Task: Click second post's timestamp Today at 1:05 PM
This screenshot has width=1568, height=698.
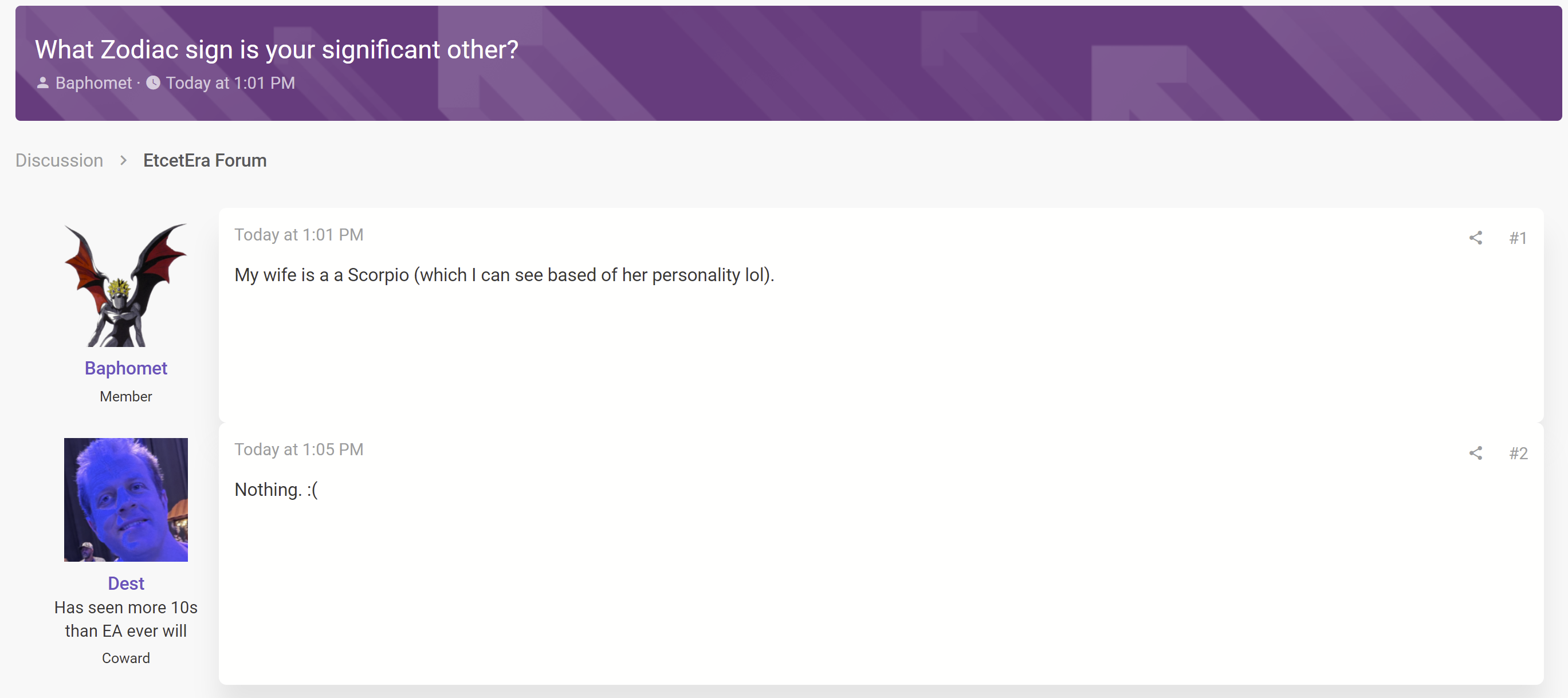Action: 299,449
